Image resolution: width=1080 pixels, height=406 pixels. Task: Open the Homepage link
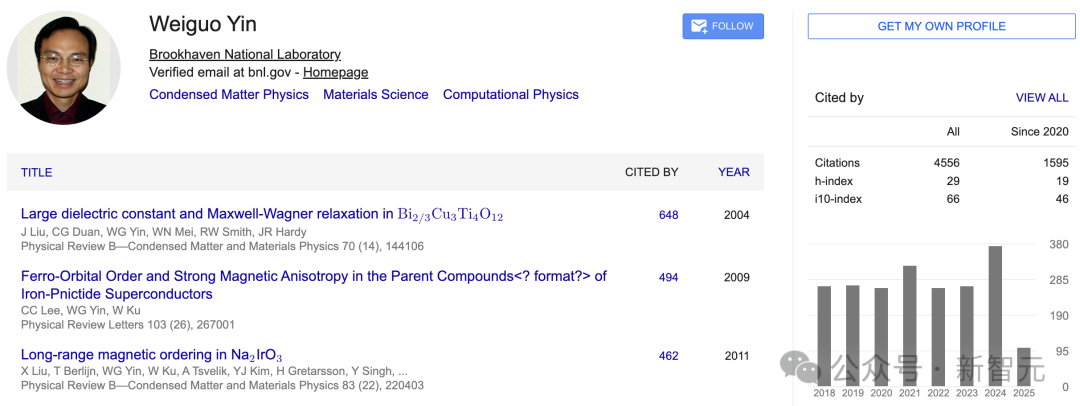tap(335, 72)
